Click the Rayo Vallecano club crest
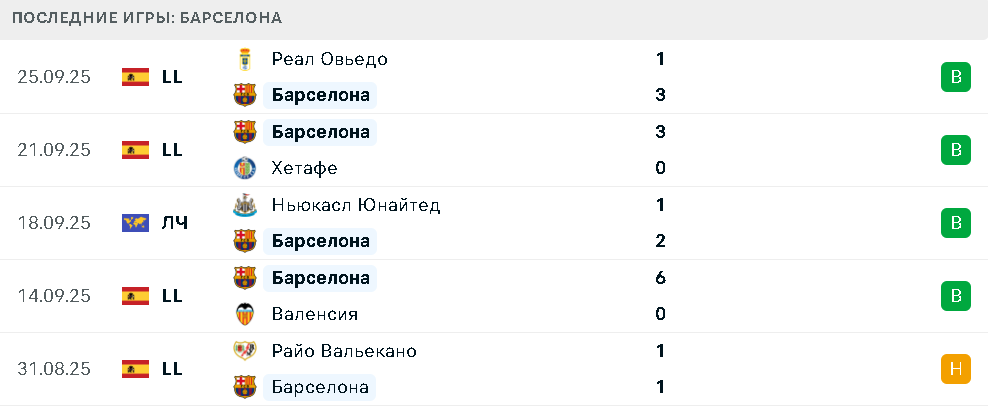 tap(244, 351)
